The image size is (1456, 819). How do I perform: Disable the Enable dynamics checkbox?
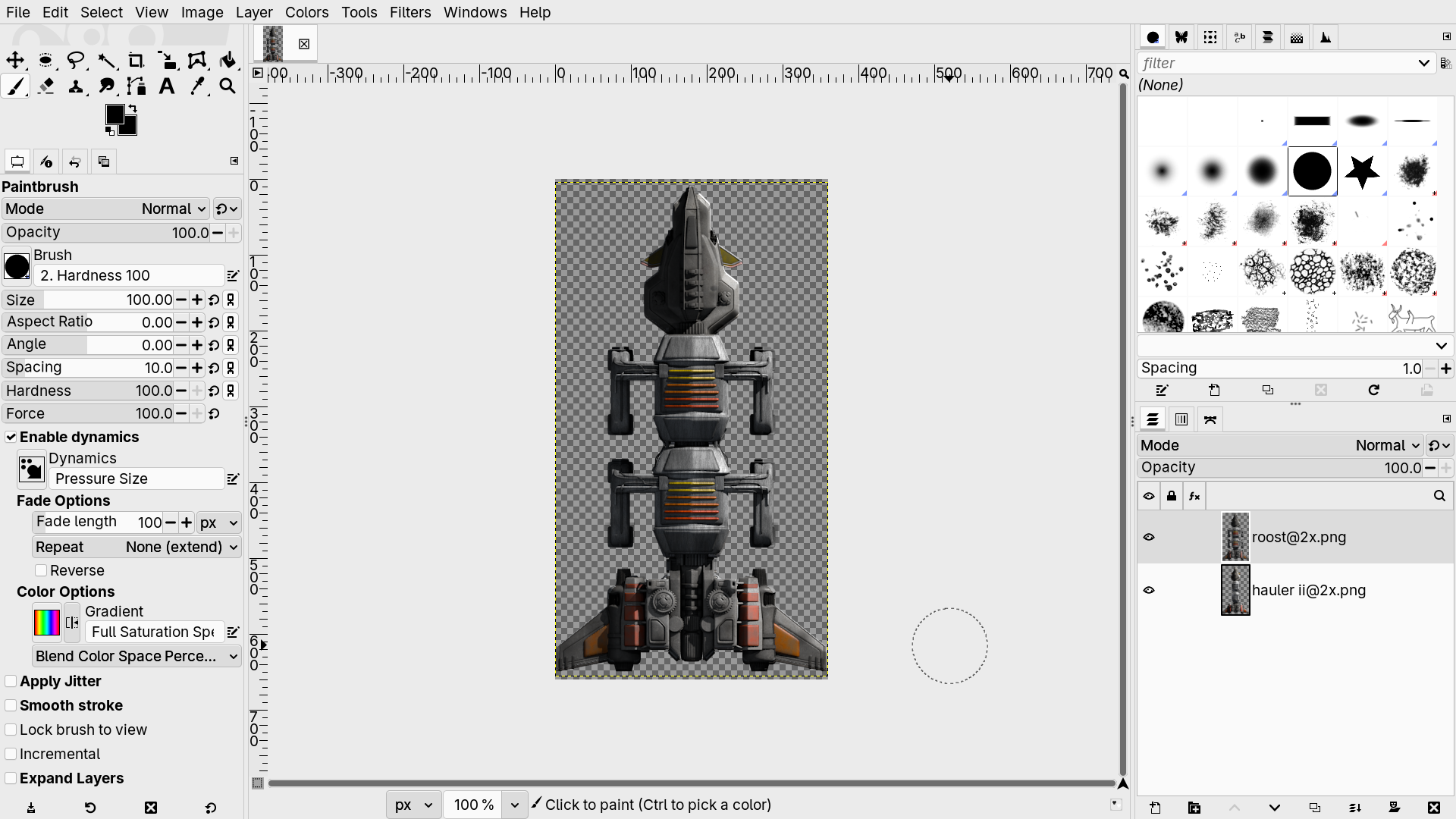coord(11,438)
